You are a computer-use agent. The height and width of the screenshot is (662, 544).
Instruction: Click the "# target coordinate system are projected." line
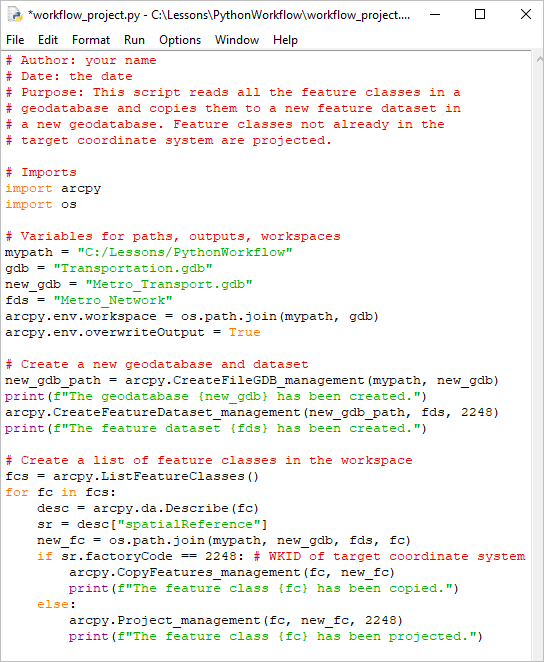[168, 141]
